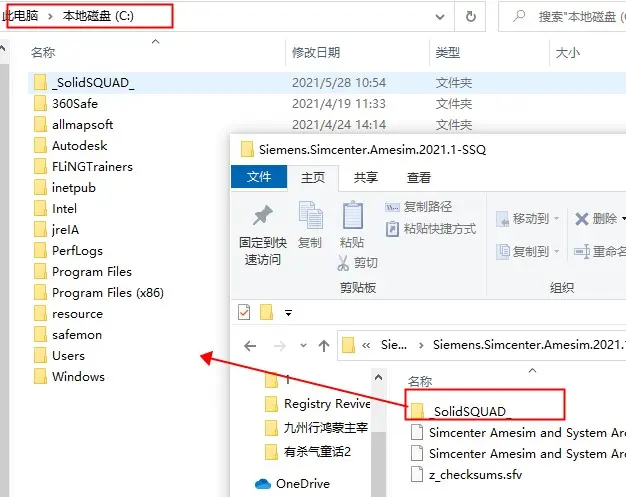Select the Users folder icon
This screenshot has height=497, width=626.
tap(40, 356)
